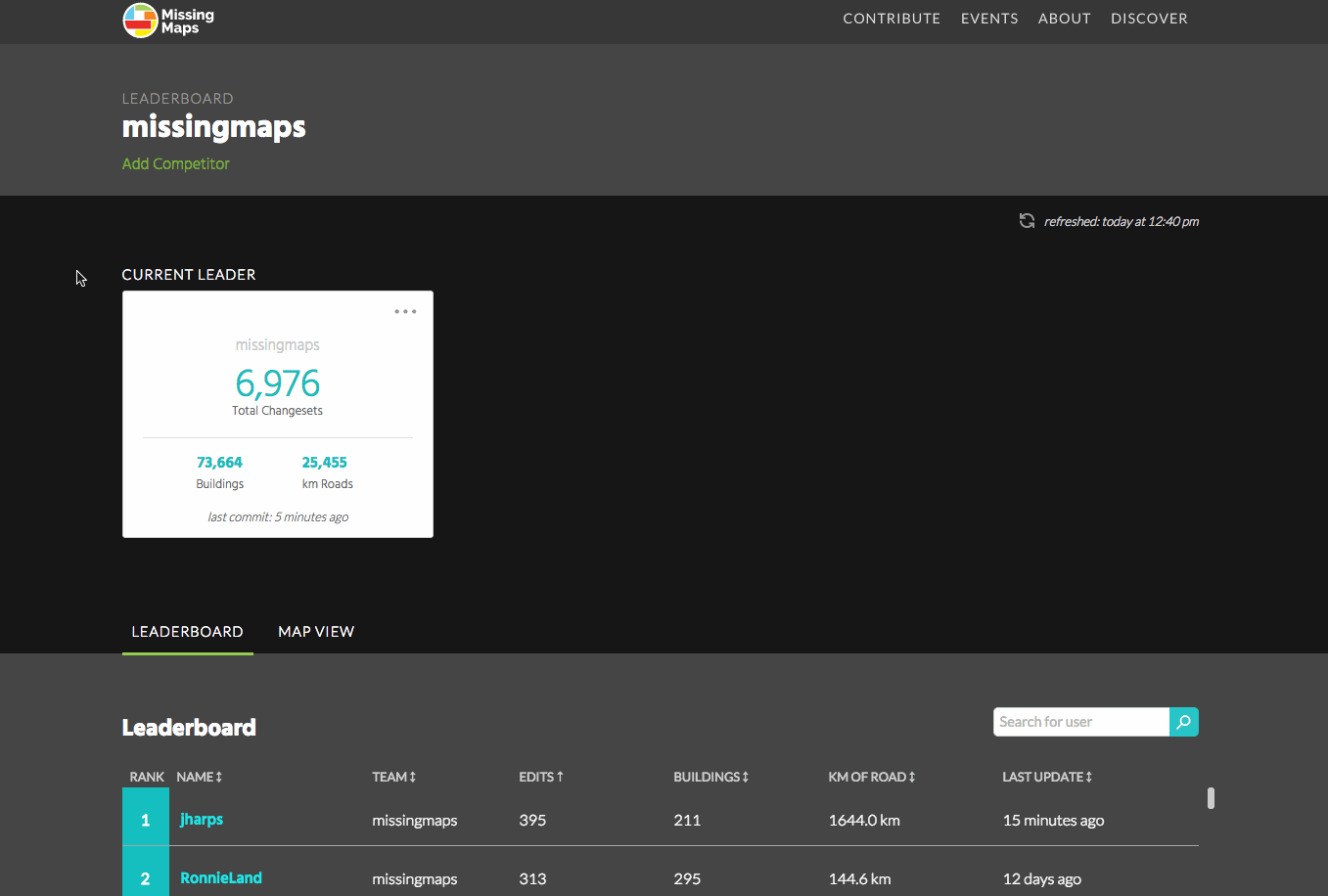Screen dimensions: 1328x896
Task: Click the 73,664 Buildings figure
Action: click(219, 463)
